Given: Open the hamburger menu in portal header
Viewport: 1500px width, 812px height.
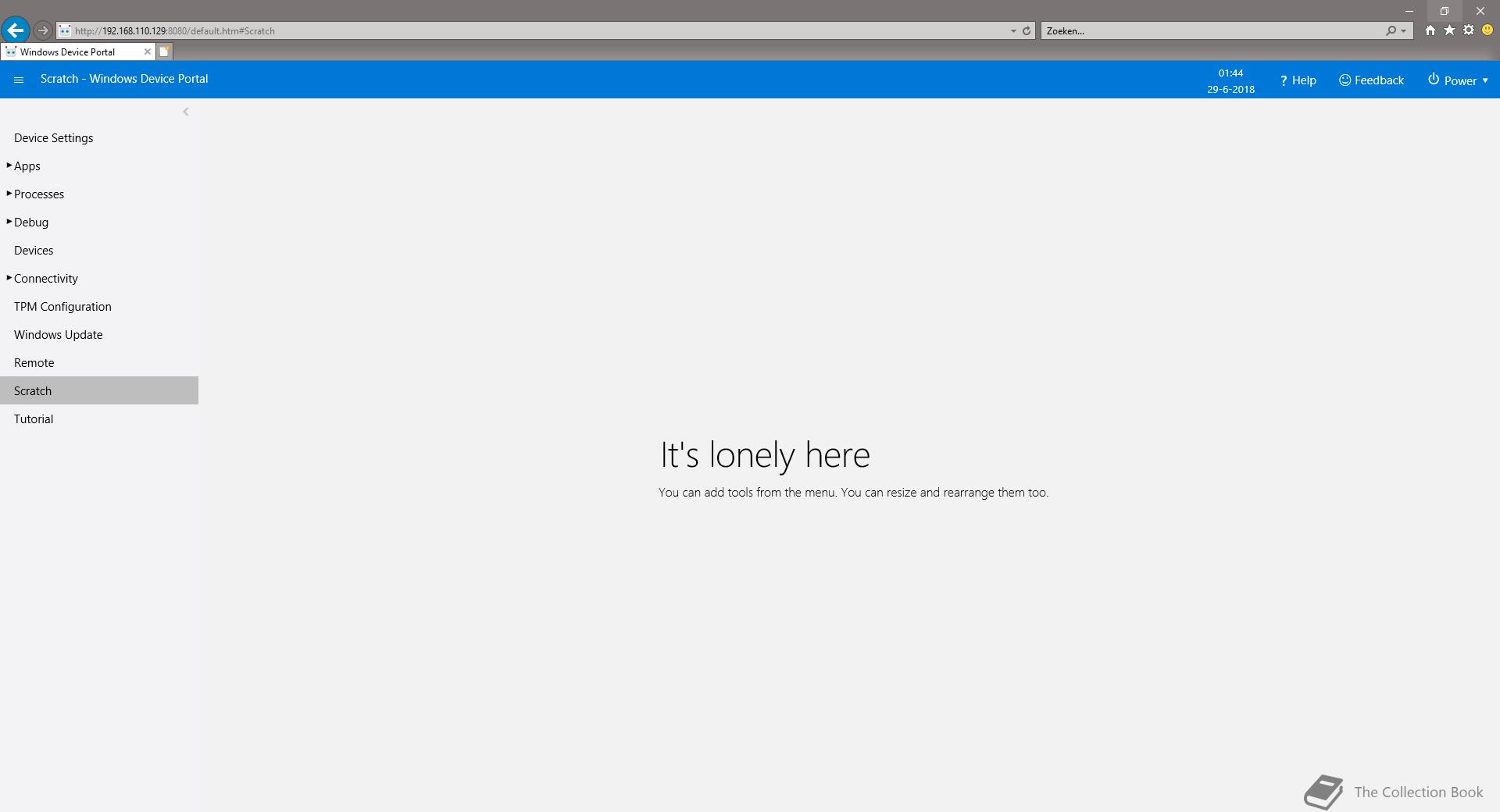Looking at the screenshot, I should tap(19, 80).
